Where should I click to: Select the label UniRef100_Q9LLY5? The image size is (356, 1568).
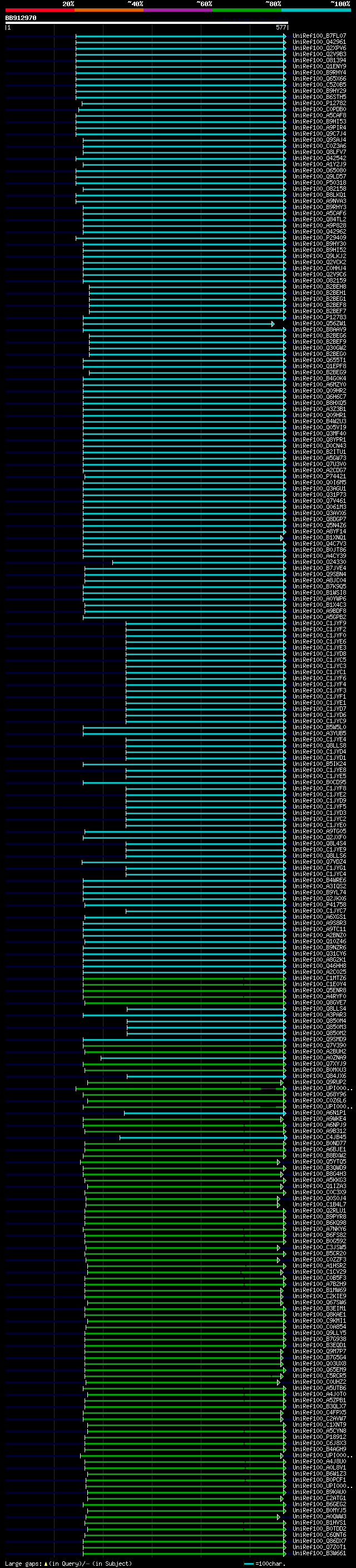319,1333
